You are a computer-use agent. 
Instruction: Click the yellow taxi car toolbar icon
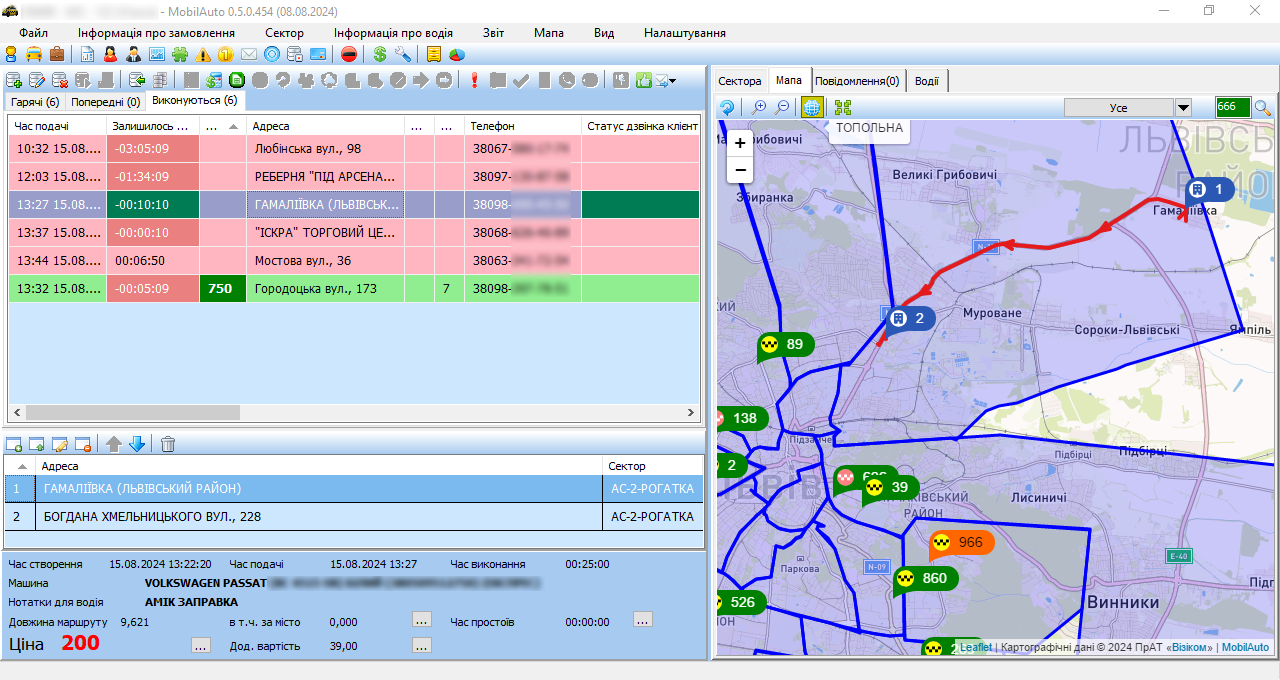pos(34,54)
